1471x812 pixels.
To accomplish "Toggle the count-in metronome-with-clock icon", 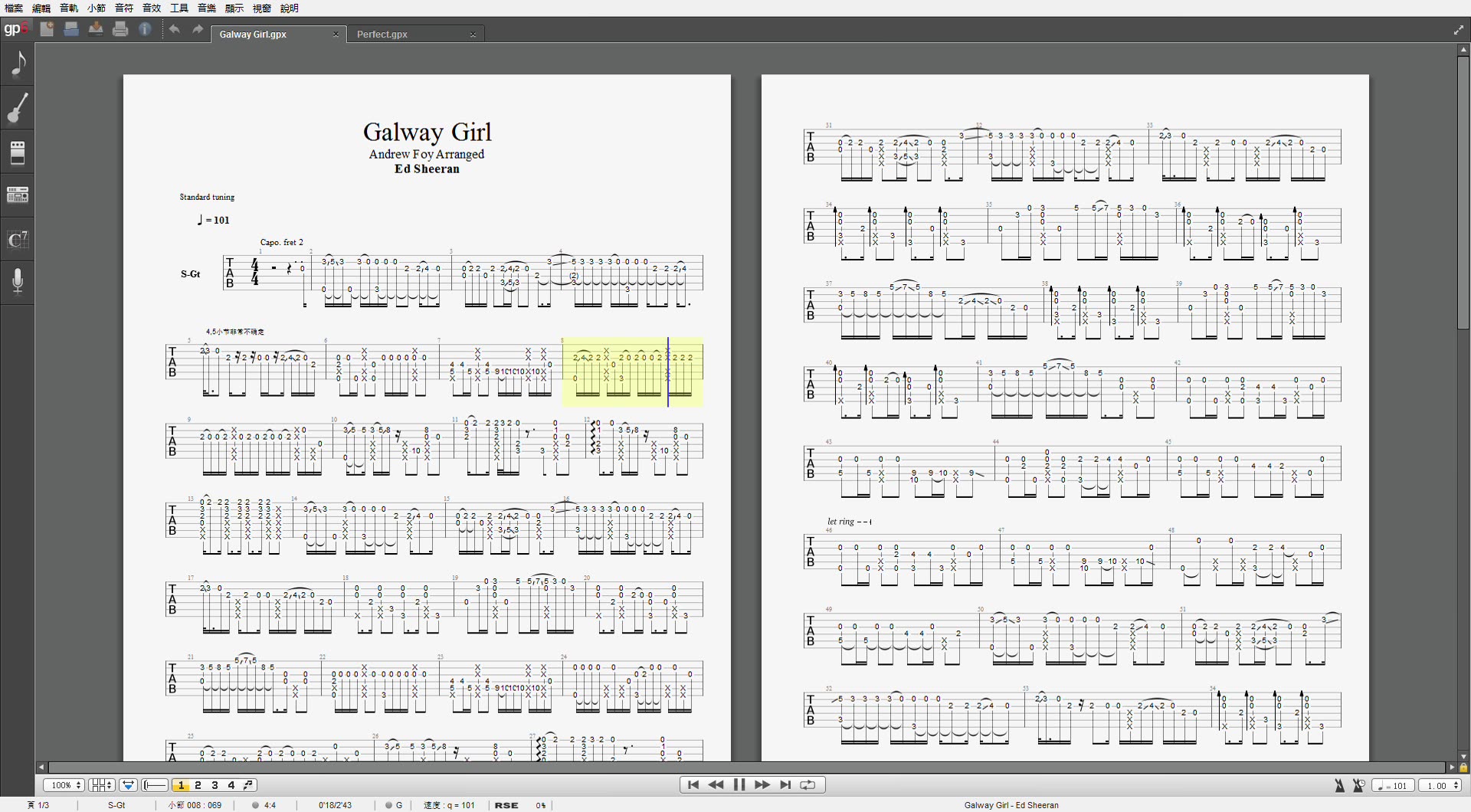I will [1358, 785].
